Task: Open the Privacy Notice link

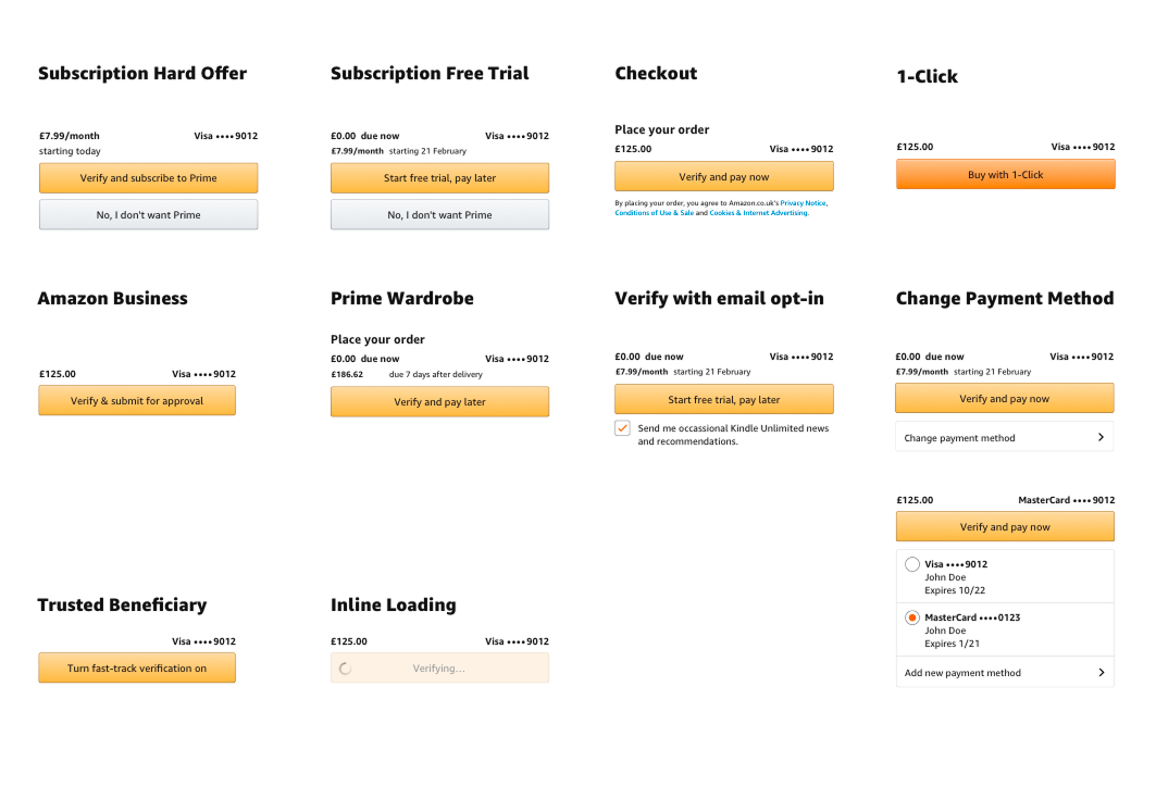Action: click(x=803, y=202)
